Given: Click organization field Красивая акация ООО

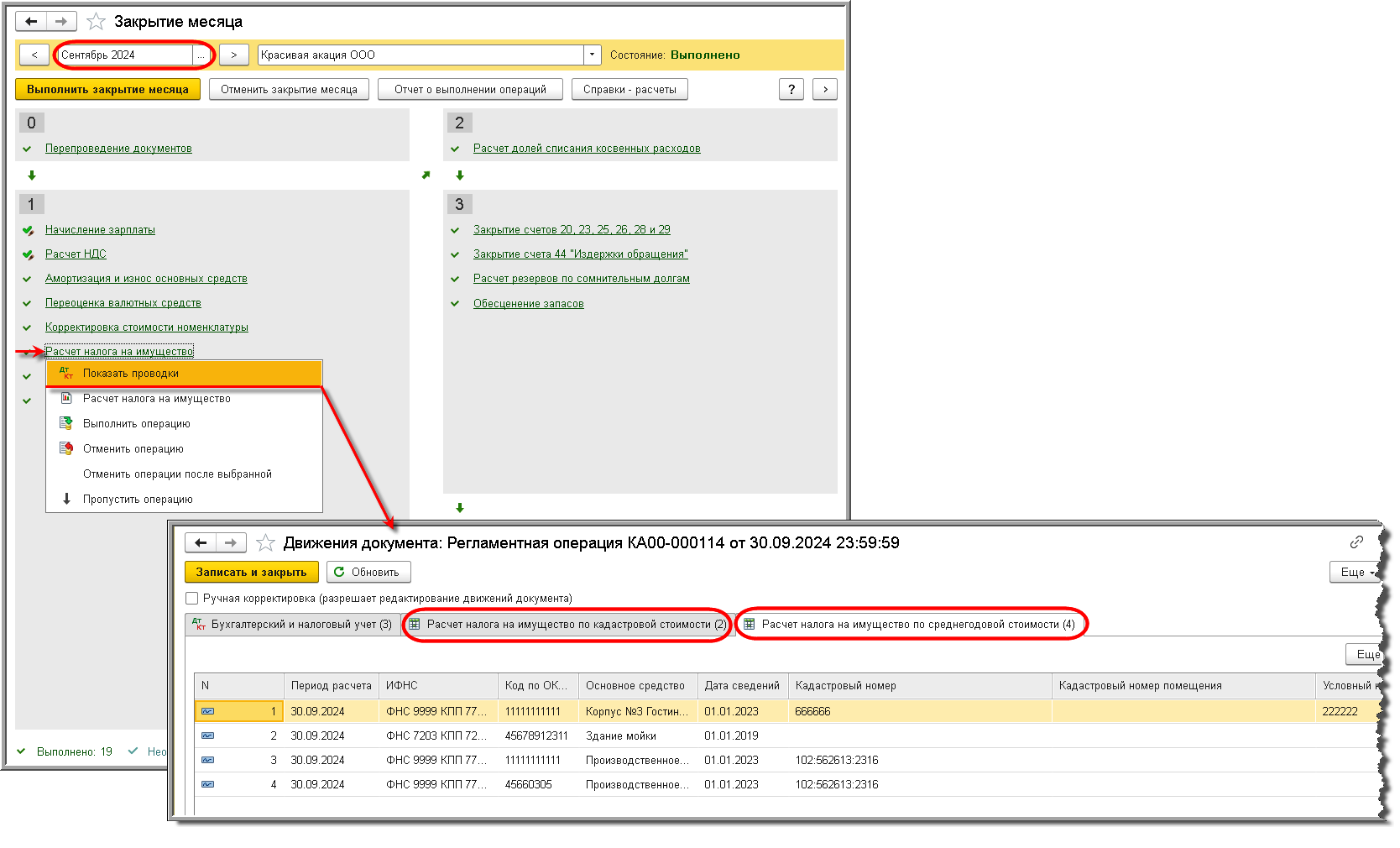Looking at the screenshot, I should pos(421,55).
